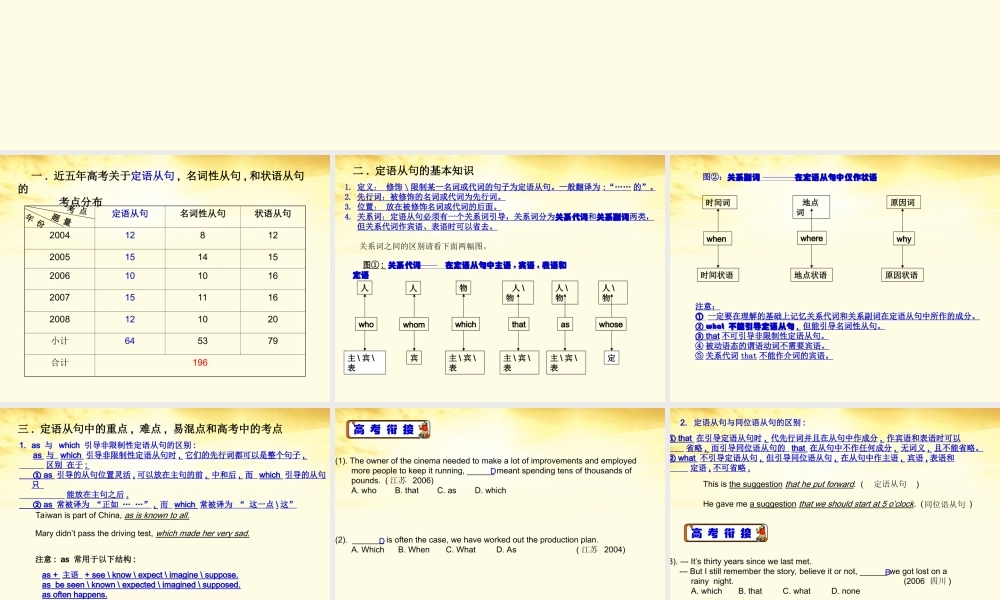Open the slide about 定语从句与同位语从句的区别
Screen dimensions: 1000x600
click(835, 504)
